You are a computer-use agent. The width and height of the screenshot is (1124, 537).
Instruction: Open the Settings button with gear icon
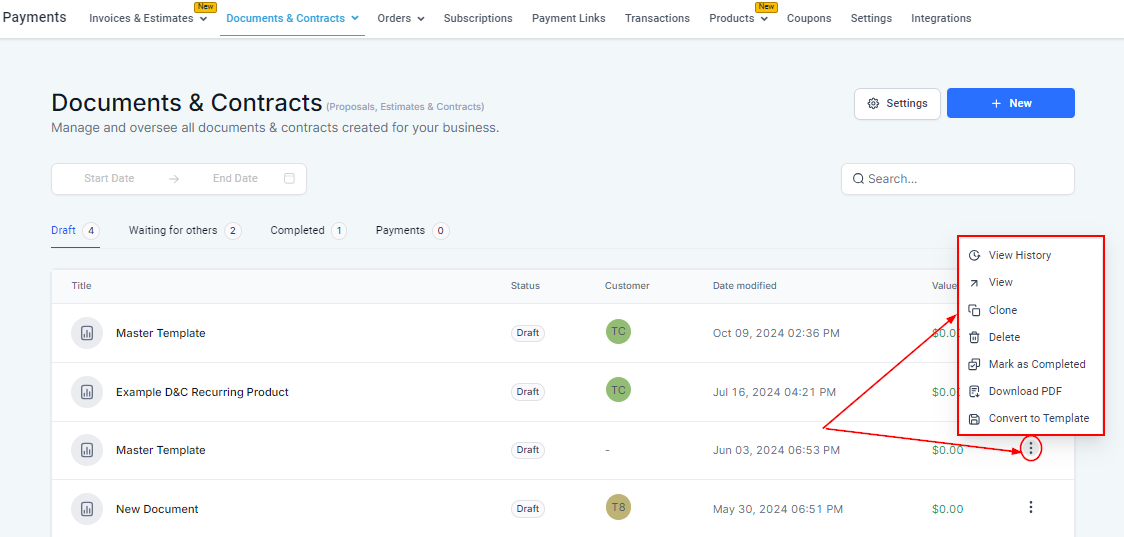897,103
